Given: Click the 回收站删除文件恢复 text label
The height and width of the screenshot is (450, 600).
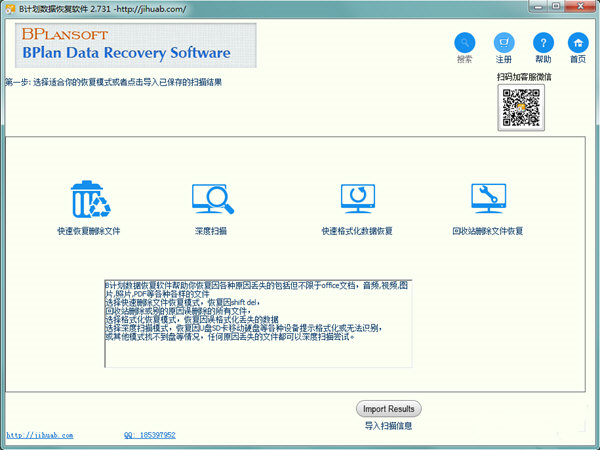Looking at the screenshot, I should [487, 231].
